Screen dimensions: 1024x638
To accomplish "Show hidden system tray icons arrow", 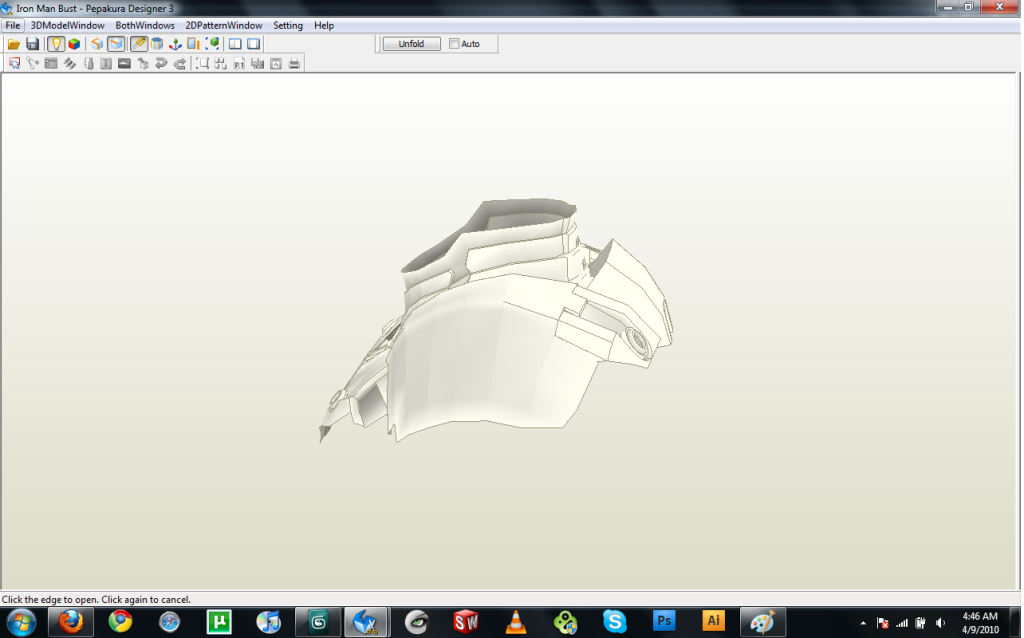I will click(863, 622).
